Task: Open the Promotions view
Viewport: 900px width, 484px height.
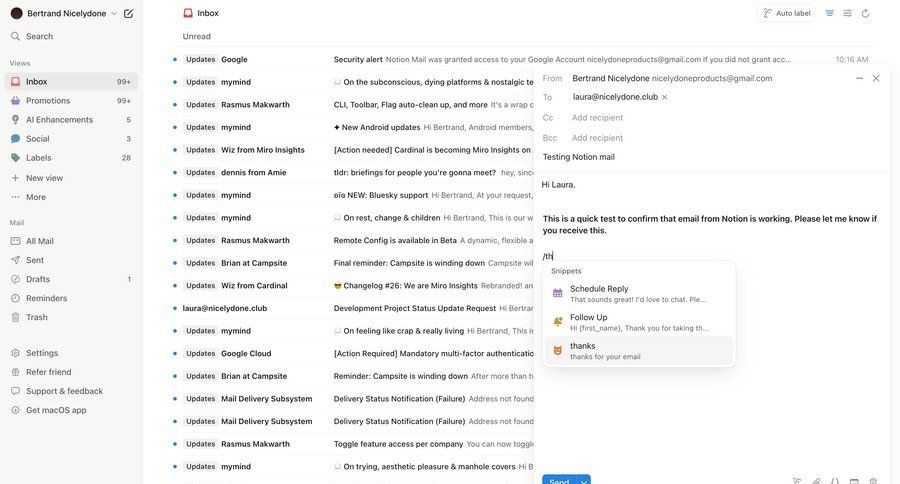Action: [x=71, y=100]
